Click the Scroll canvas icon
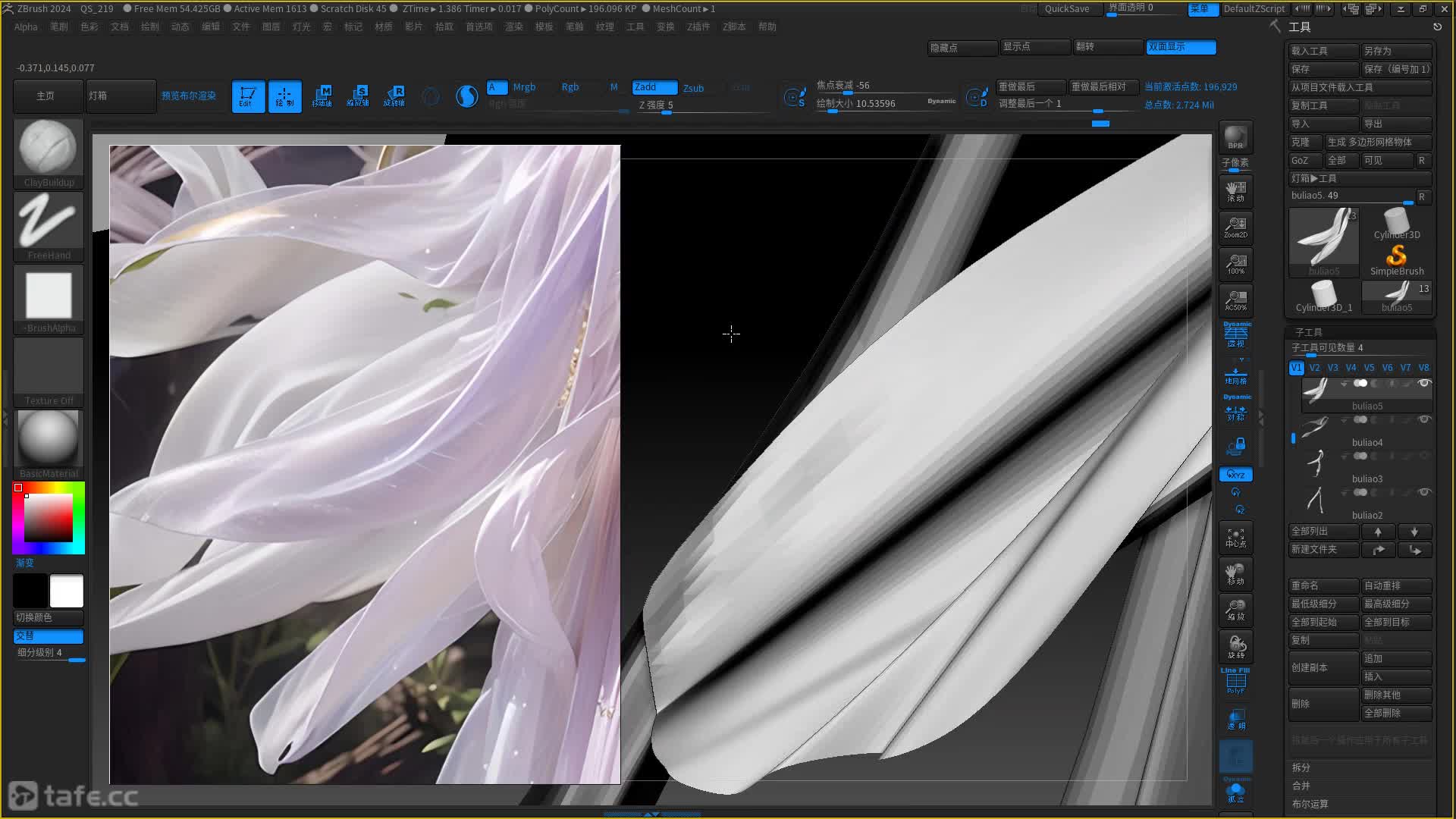Image resolution: width=1456 pixels, height=819 pixels. (x=1235, y=190)
